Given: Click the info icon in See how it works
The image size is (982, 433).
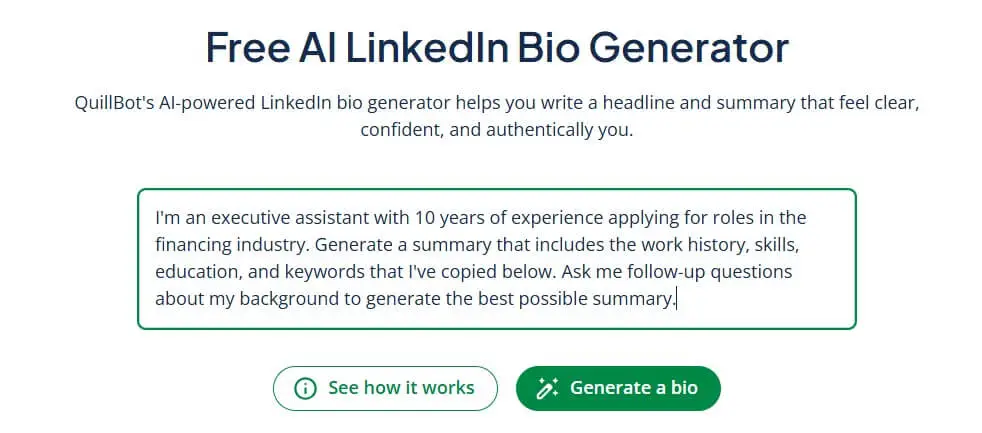Looking at the screenshot, I should (x=305, y=388).
